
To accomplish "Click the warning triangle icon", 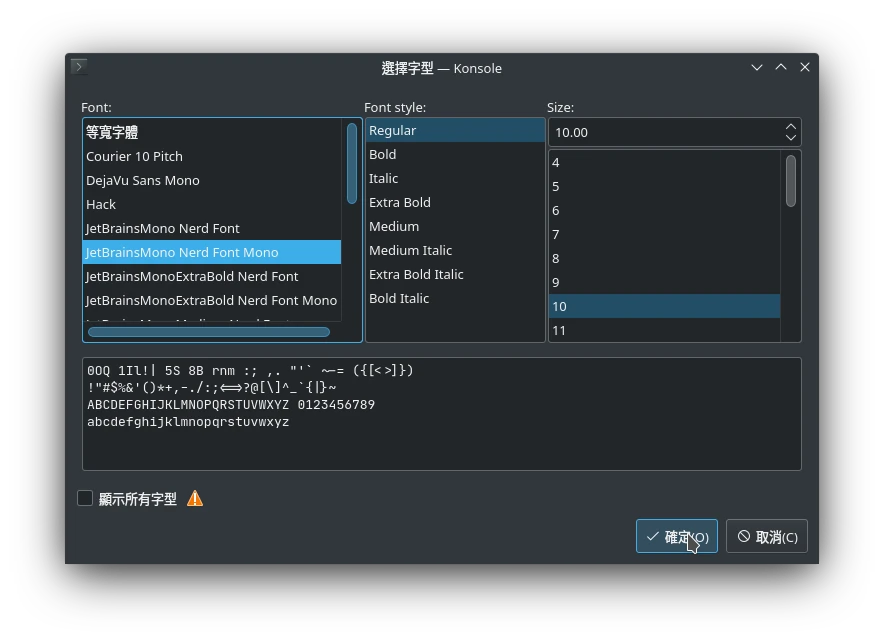I will (x=195, y=498).
